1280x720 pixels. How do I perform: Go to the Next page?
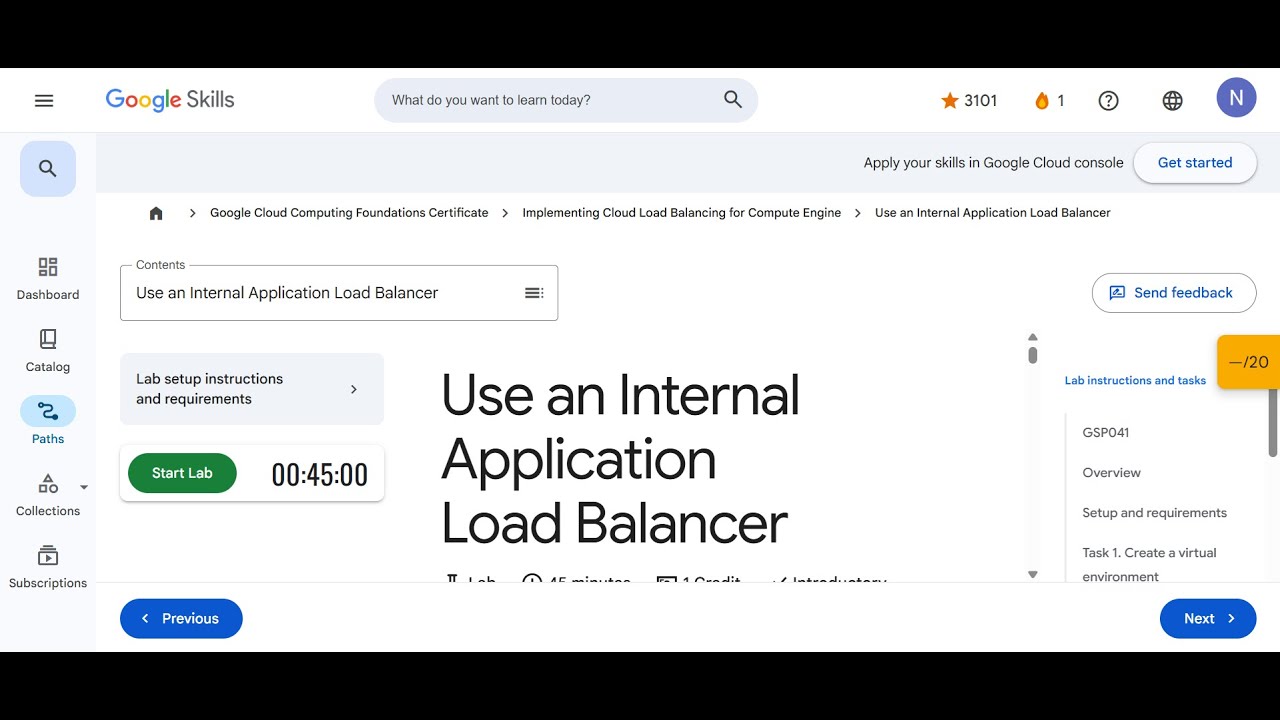coord(1208,619)
